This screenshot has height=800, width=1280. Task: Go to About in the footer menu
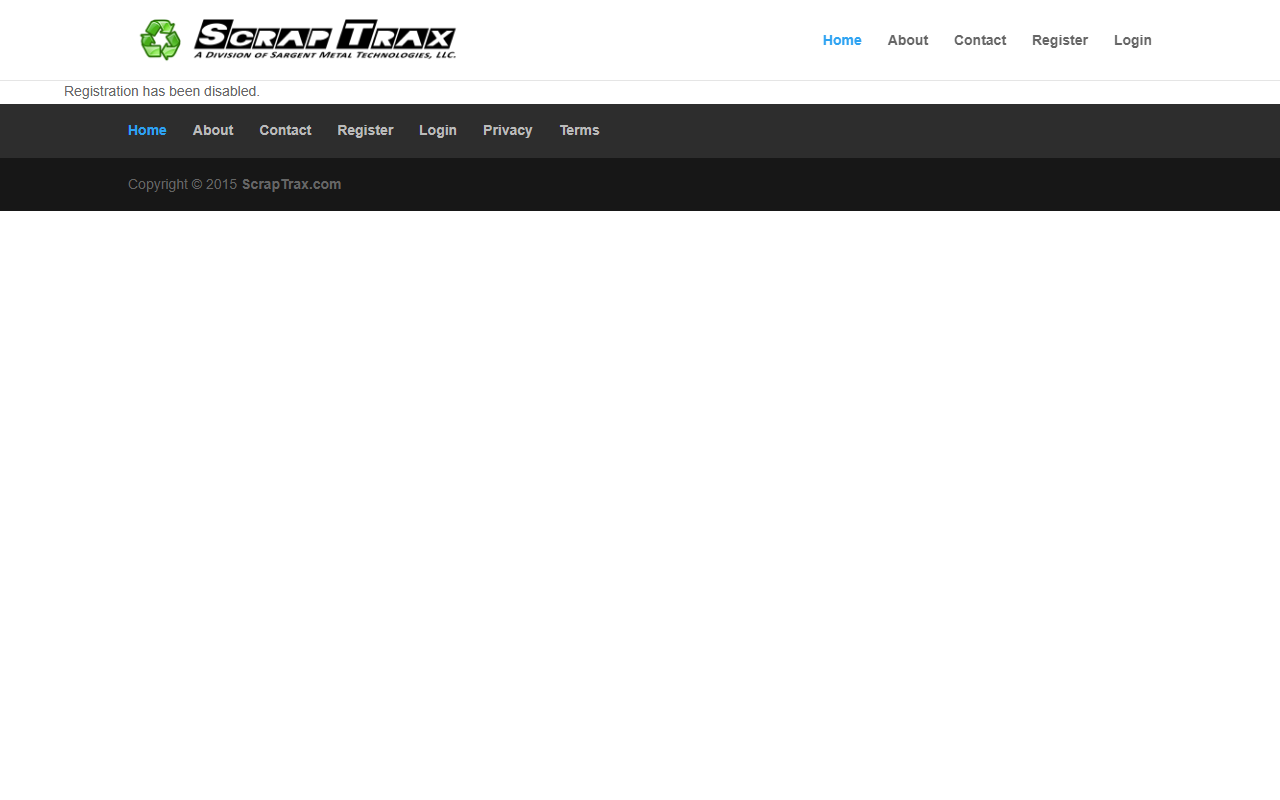(x=213, y=130)
